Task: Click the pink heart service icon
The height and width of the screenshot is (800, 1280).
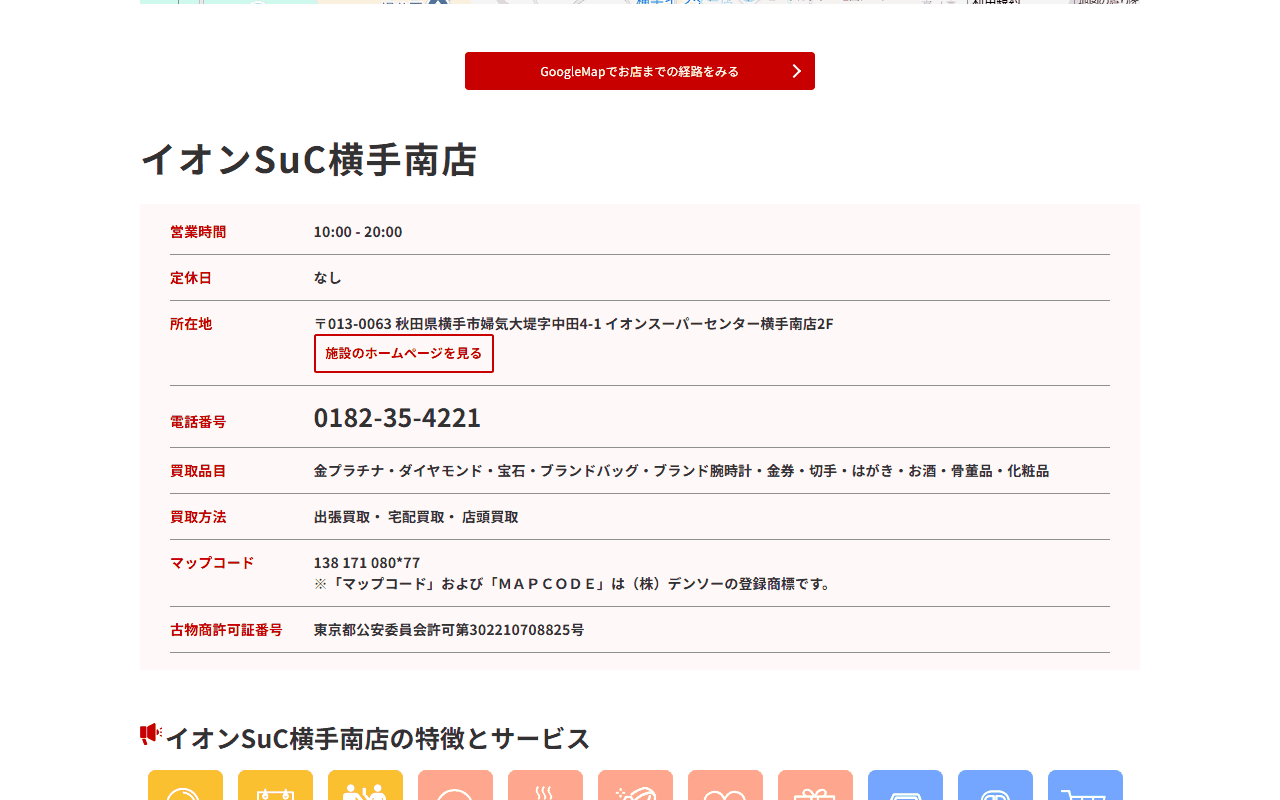Action: point(725,785)
